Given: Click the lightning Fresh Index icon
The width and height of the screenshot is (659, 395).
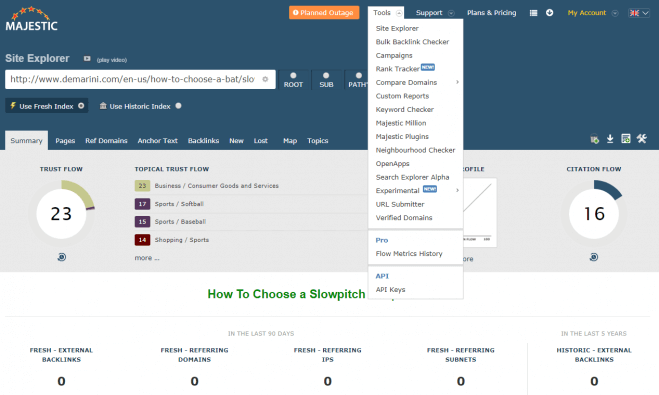Looking at the screenshot, I should 13,105.
